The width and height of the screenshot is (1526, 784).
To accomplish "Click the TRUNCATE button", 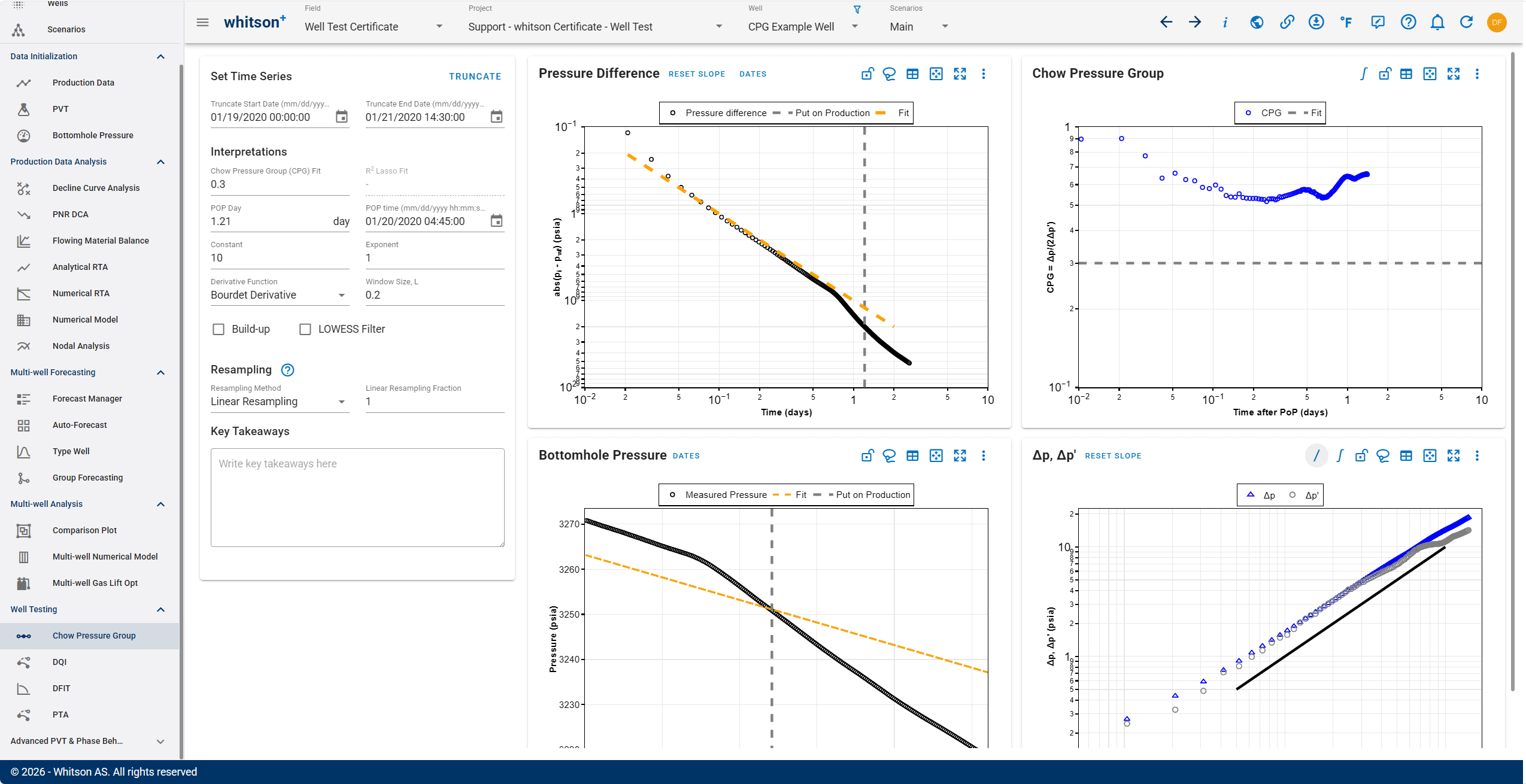I will click(475, 76).
